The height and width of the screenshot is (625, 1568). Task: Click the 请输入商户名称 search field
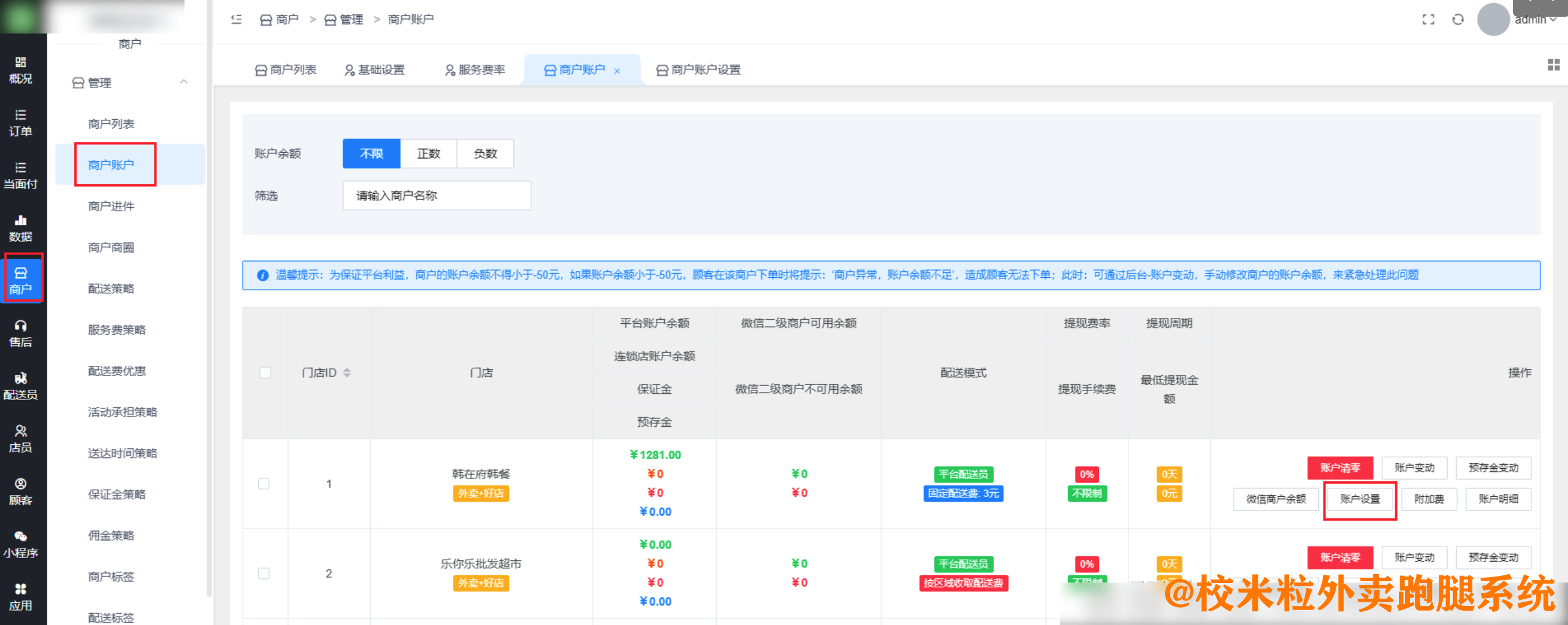coord(437,195)
